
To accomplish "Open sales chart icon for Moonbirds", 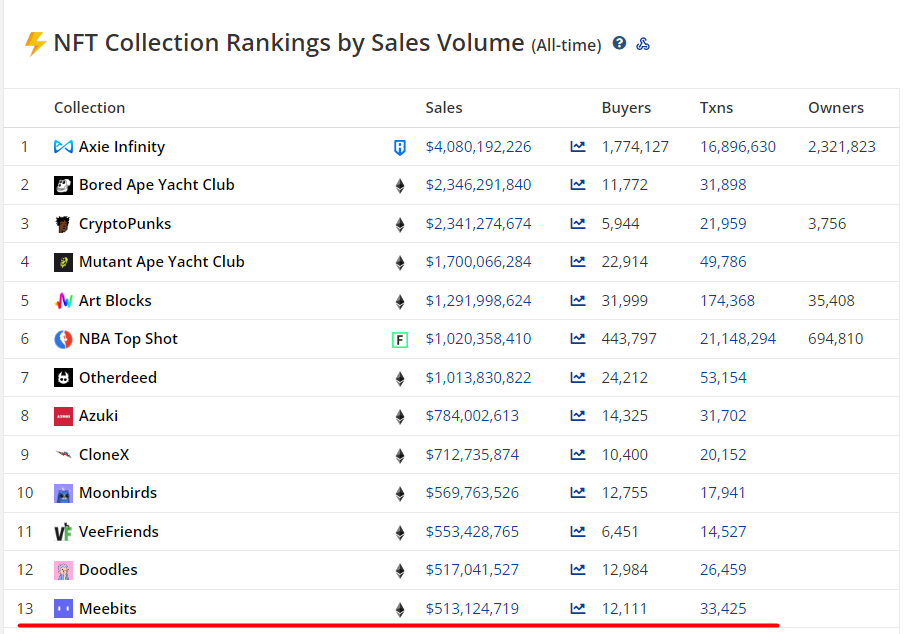I will tap(578, 493).
